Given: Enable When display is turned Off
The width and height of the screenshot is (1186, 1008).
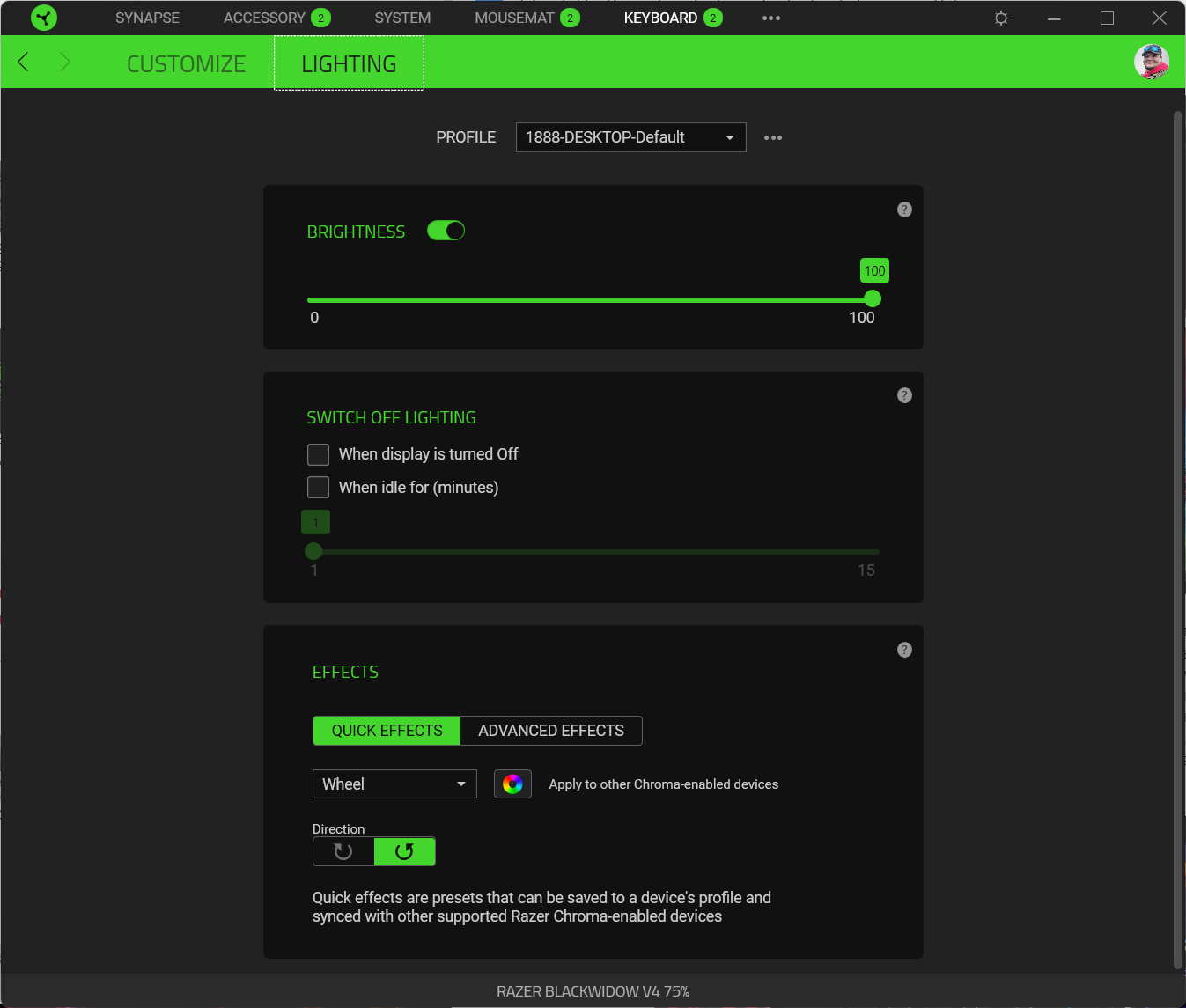Looking at the screenshot, I should pos(318,454).
